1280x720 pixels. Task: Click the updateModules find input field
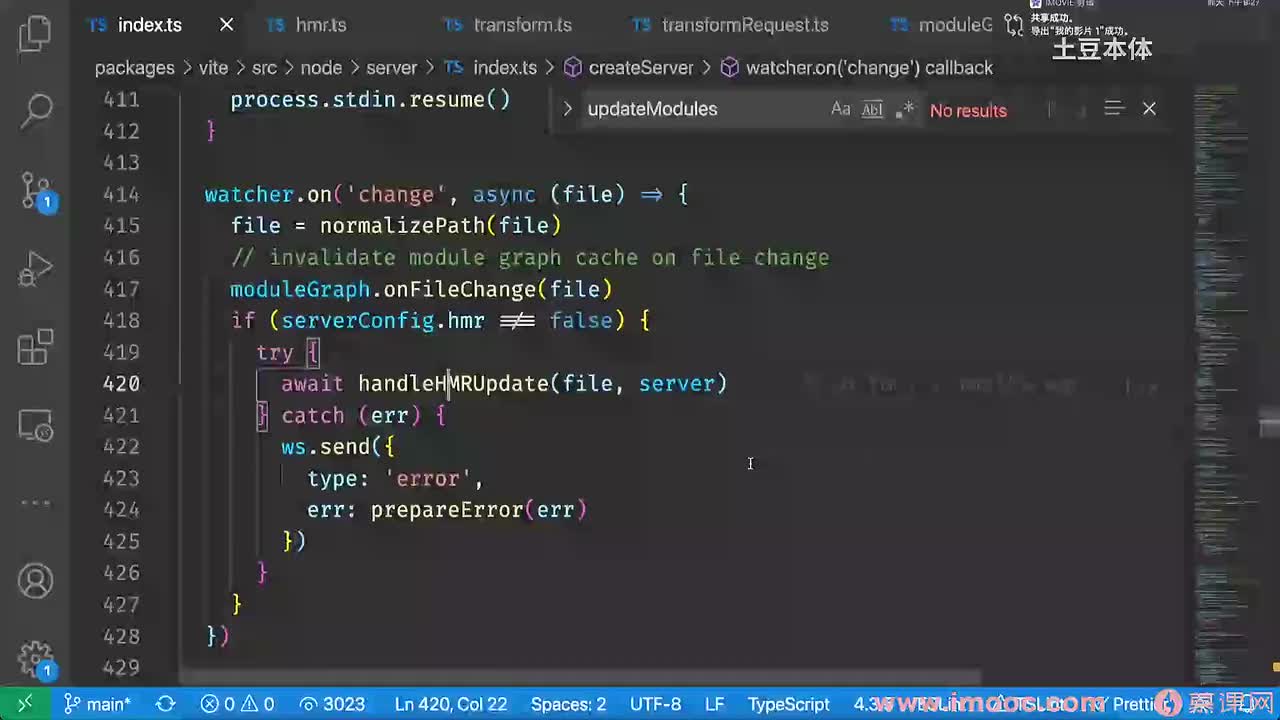703,109
